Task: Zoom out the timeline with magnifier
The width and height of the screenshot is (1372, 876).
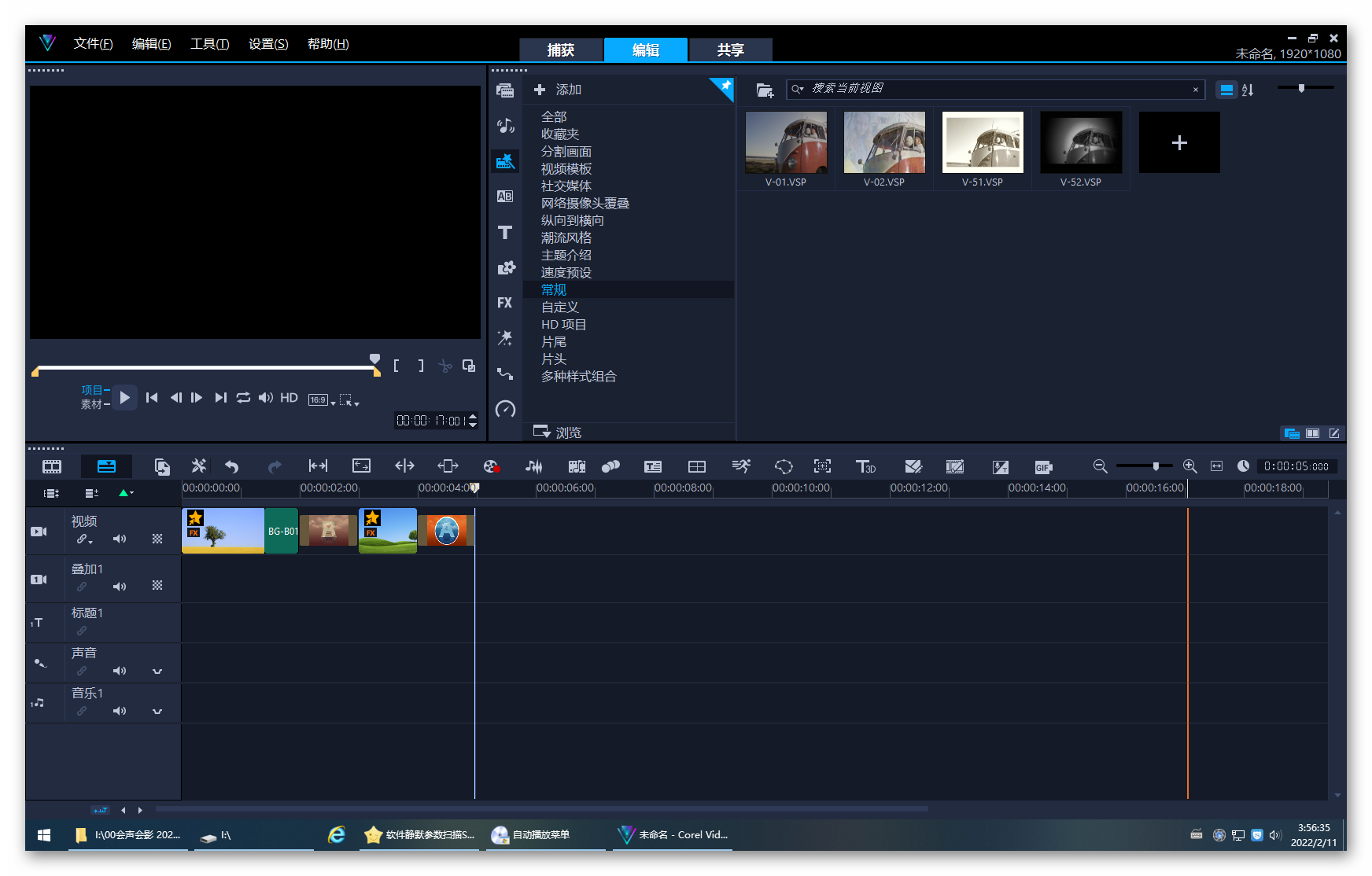Action: pos(1100,466)
